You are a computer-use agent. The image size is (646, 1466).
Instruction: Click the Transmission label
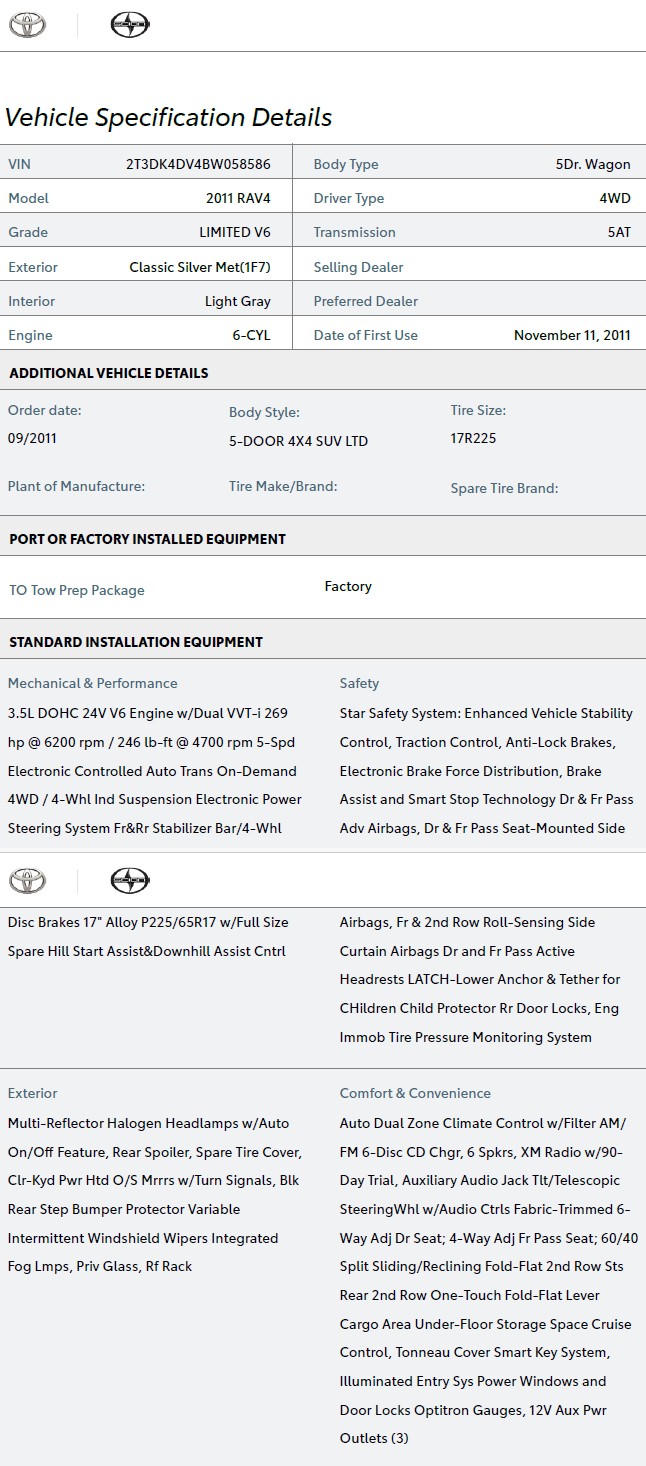tap(354, 232)
